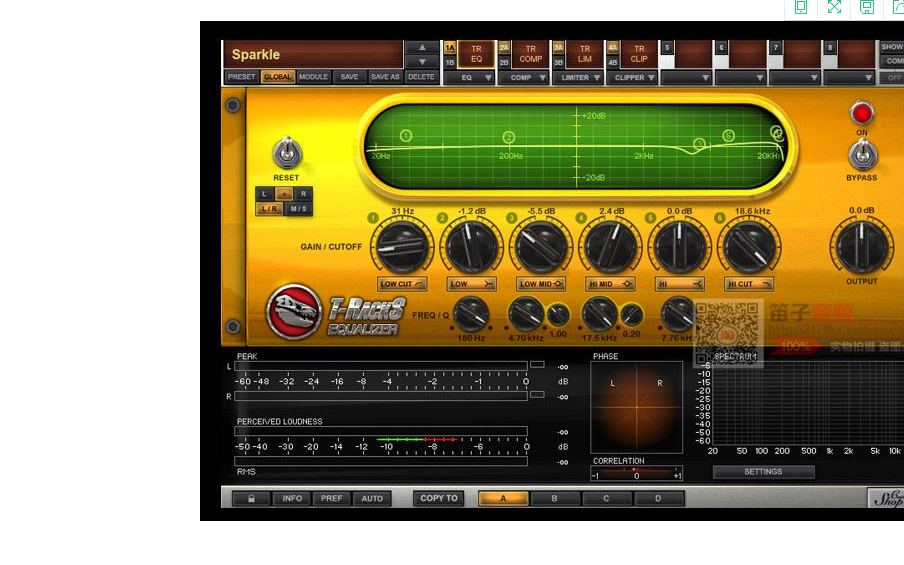Click the phase scope display
This screenshot has height=565, width=904.
click(x=636, y=407)
